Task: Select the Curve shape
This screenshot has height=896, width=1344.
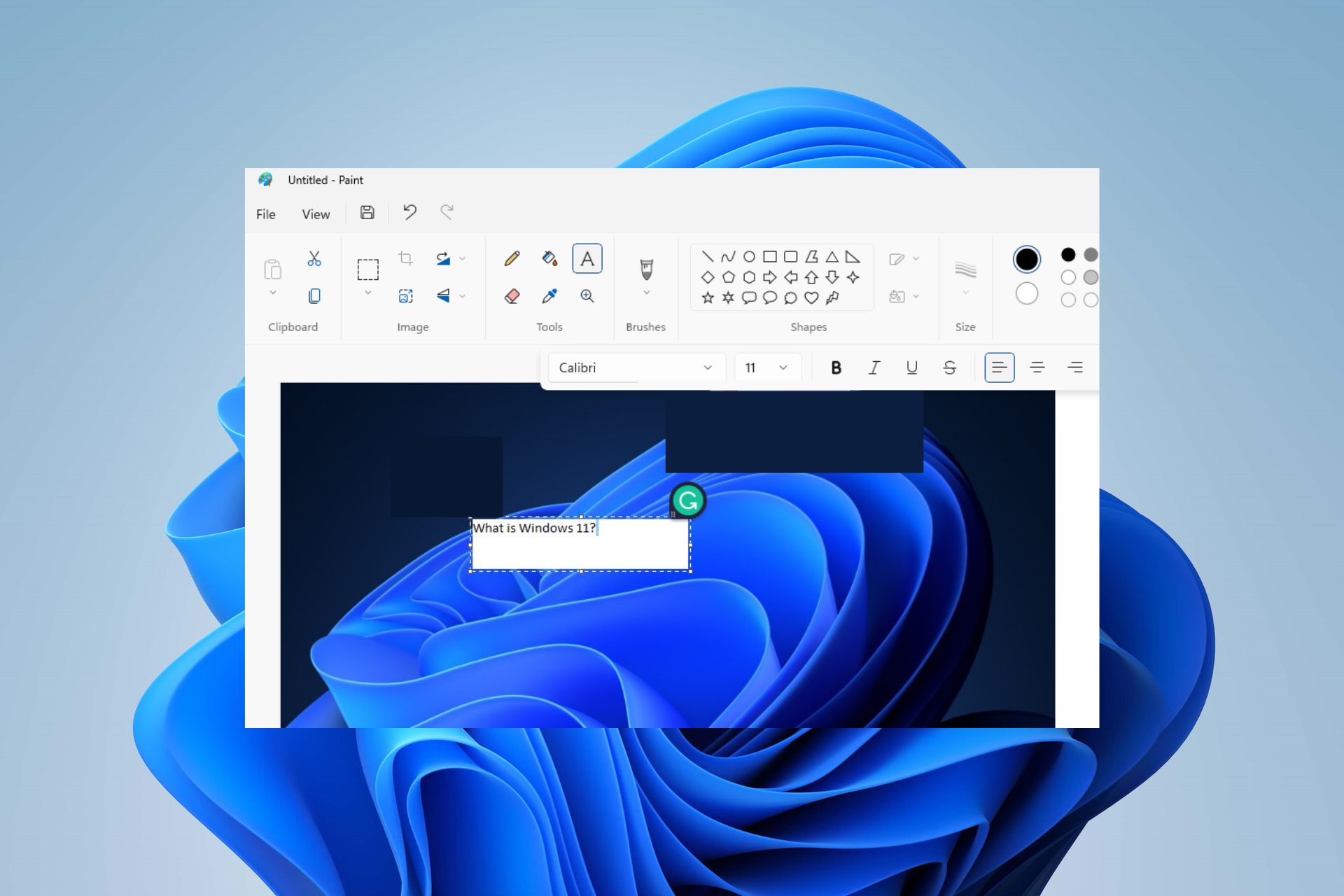Action: click(728, 257)
